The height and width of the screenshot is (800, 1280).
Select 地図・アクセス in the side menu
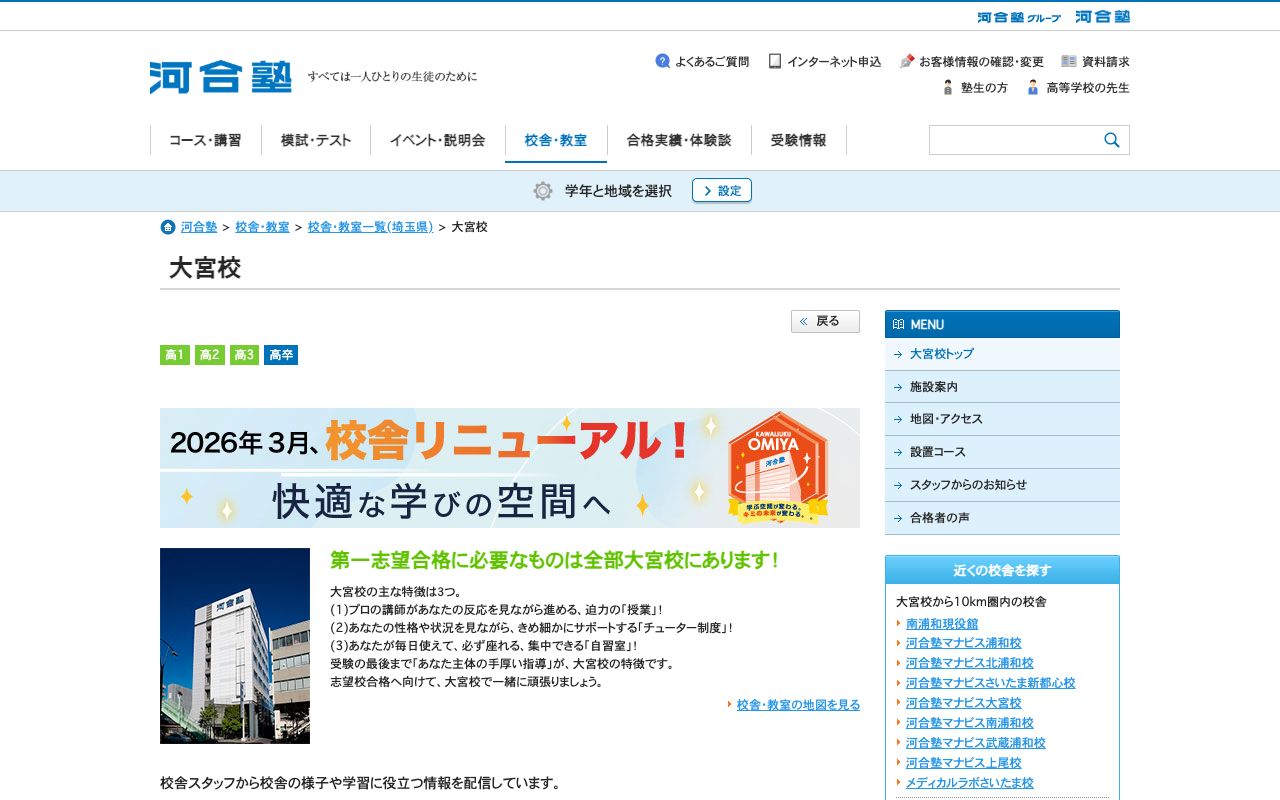pos(1002,419)
